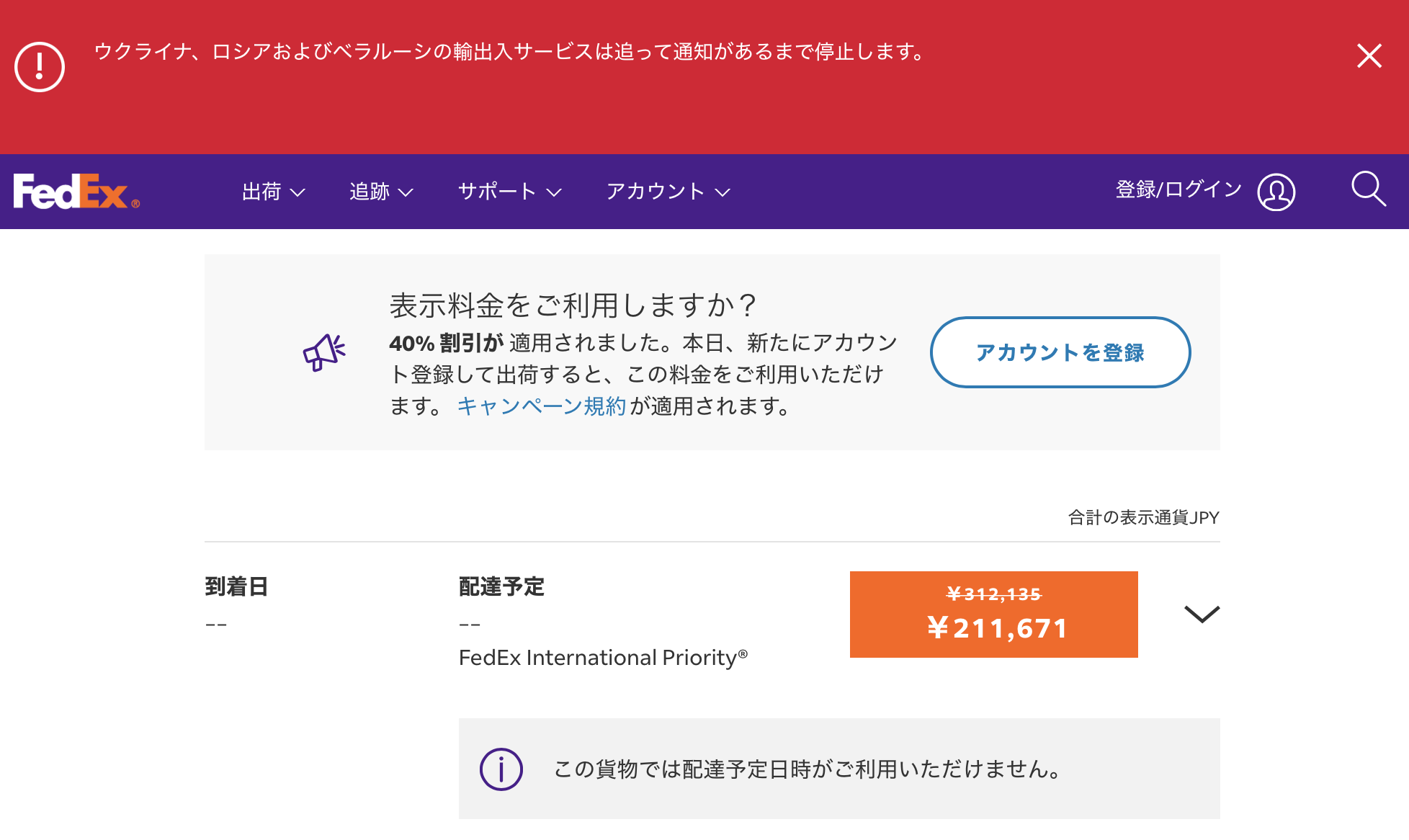This screenshot has width=1409, height=840.
Task: Expand rate details chevron beside price
Action: click(1202, 614)
